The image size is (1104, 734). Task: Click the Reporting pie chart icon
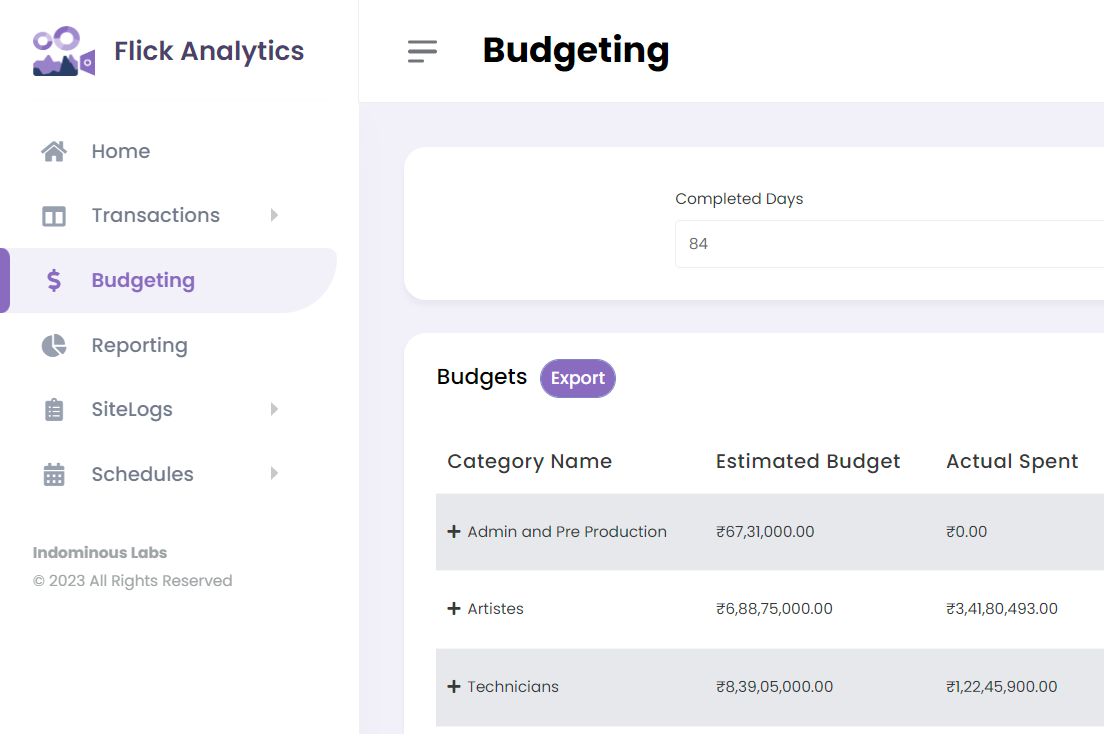[54, 345]
